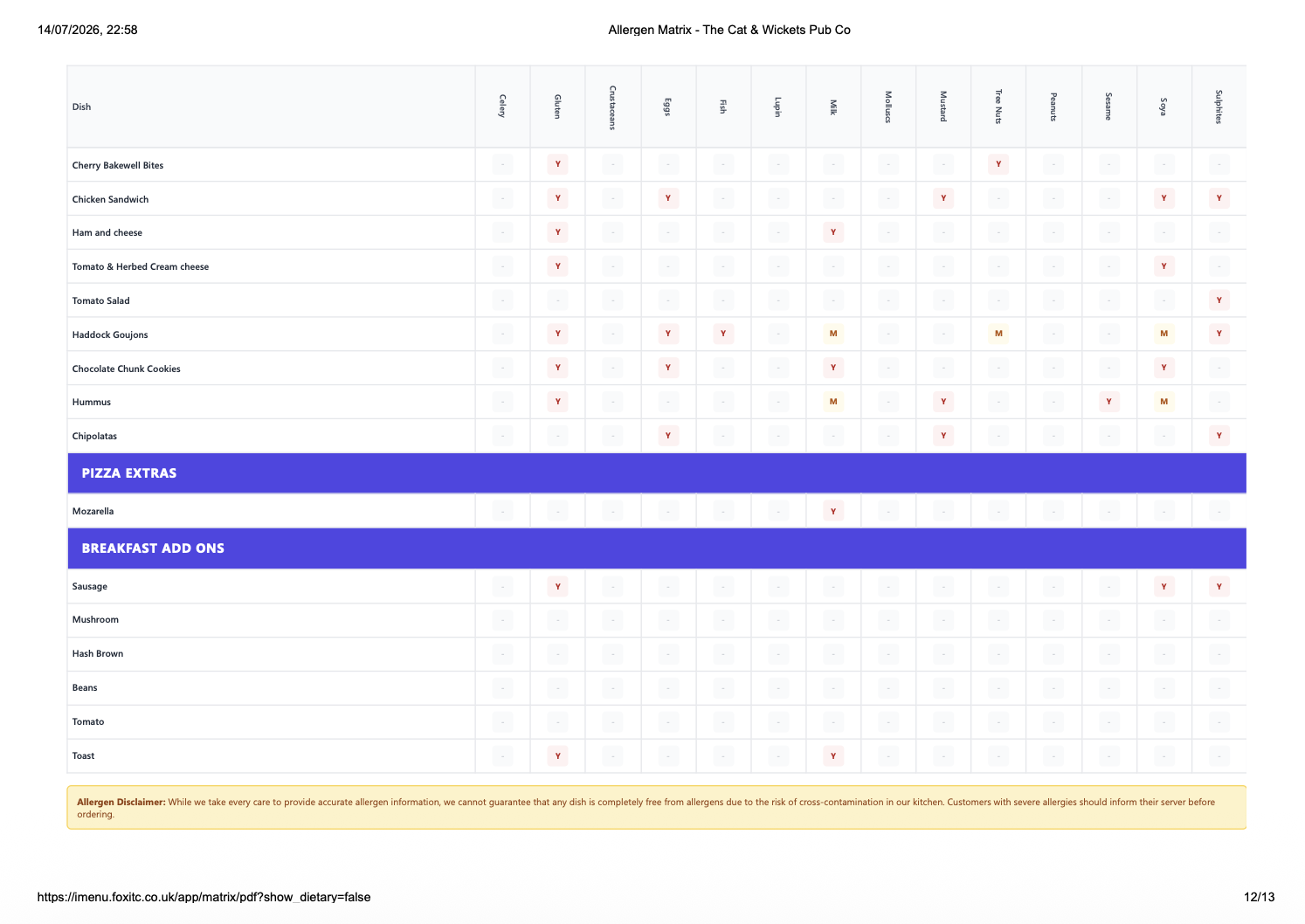Click the Celery column header

(502, 107)
